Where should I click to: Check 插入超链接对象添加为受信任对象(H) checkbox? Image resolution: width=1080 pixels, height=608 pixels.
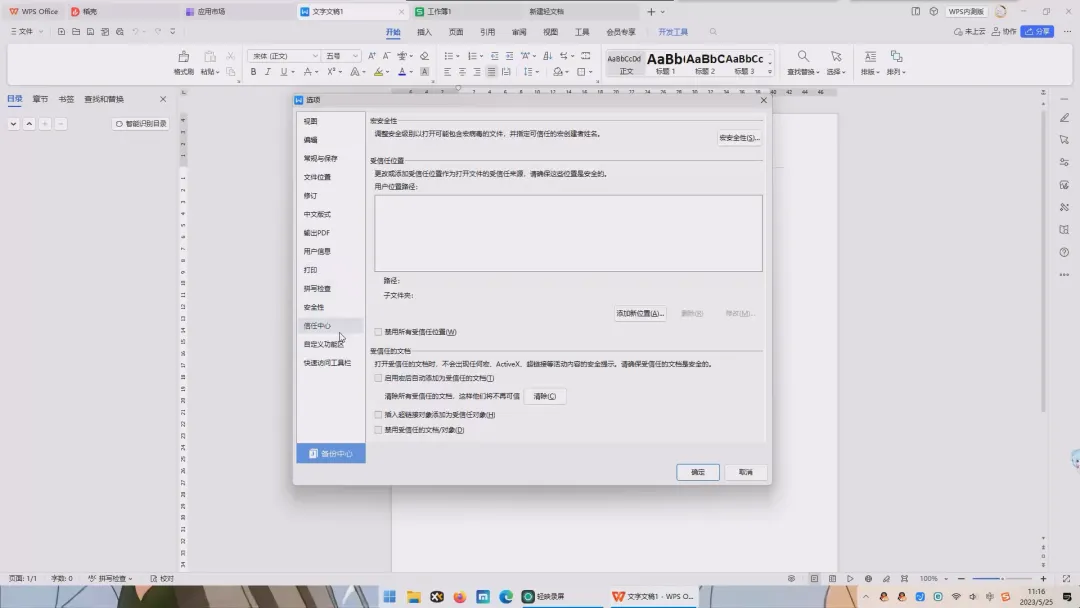(378, 415)
